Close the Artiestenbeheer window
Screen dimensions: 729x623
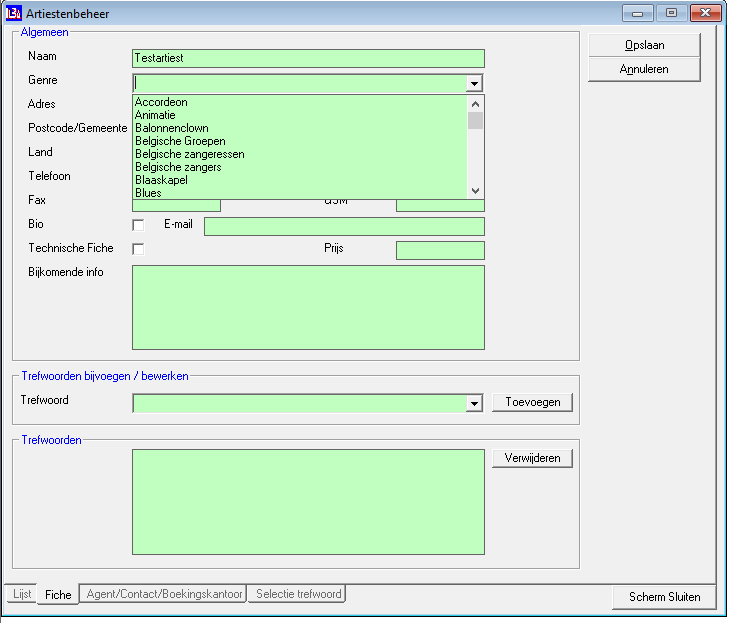pyautogui.click(x=705, y=13)
